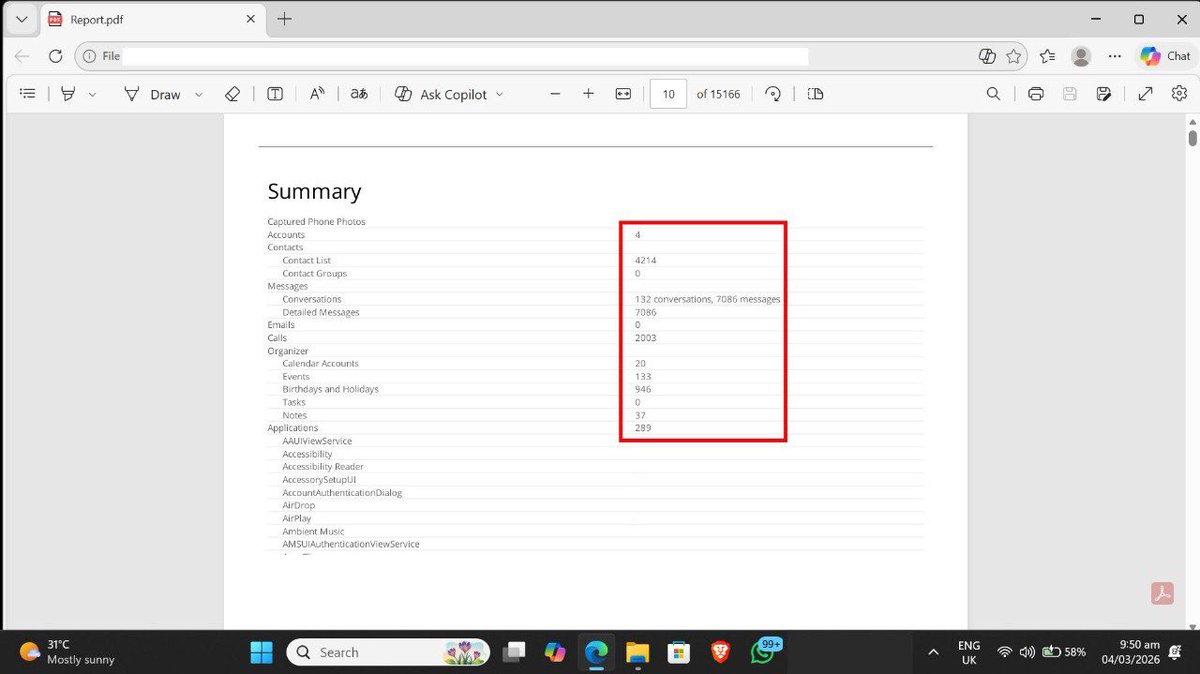Screen dimensions: 1200x674
Task: Click the Summary heading
Action: (314, 191)
